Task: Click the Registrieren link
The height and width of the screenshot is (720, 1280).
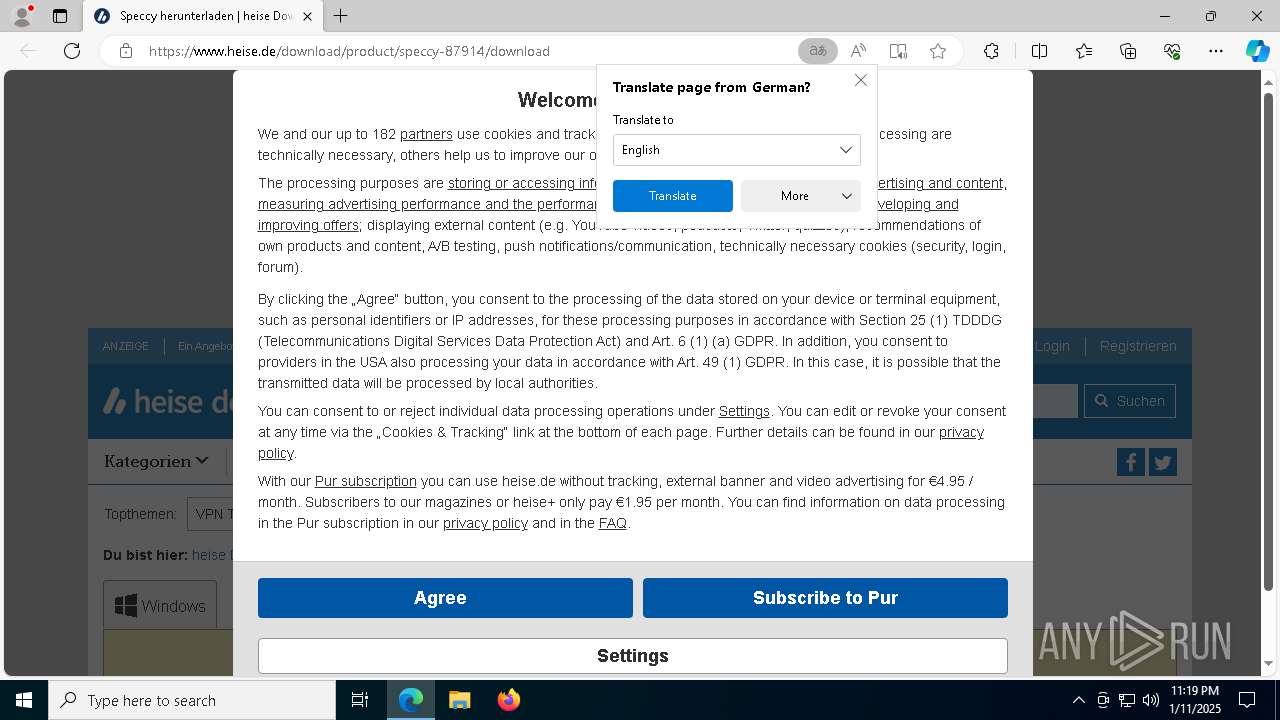Action: coord(1138,346)
